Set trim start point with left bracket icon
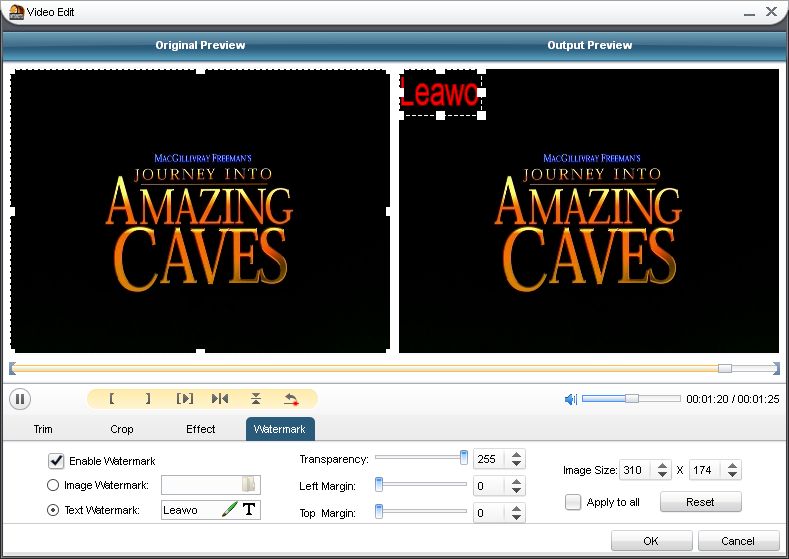The image size is (789, 559). click(x=112, y=399)
